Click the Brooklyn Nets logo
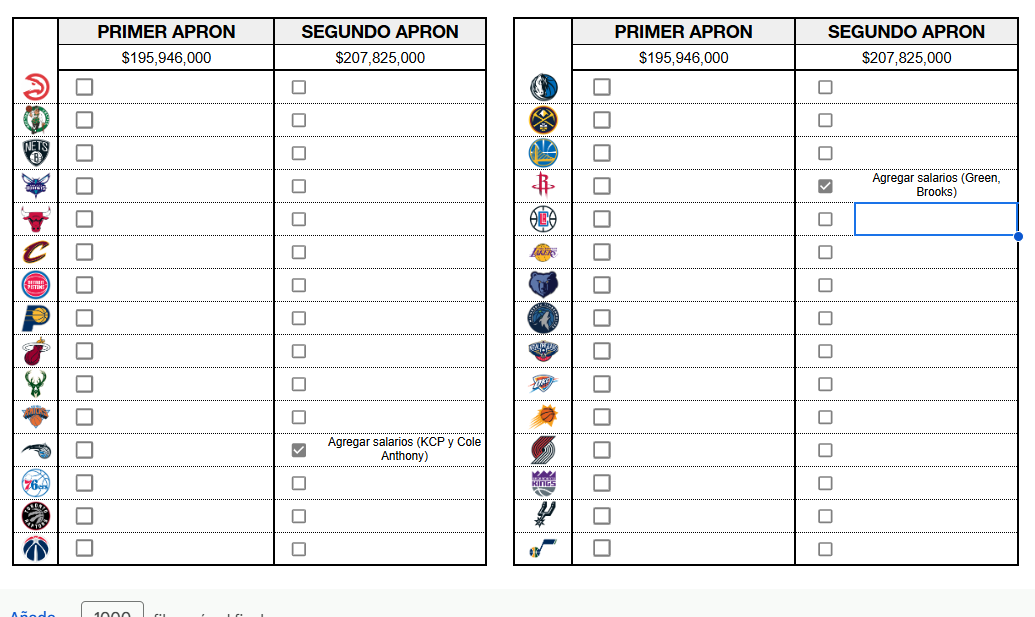This screenshot has height=617, width=1035. (36, 152)
